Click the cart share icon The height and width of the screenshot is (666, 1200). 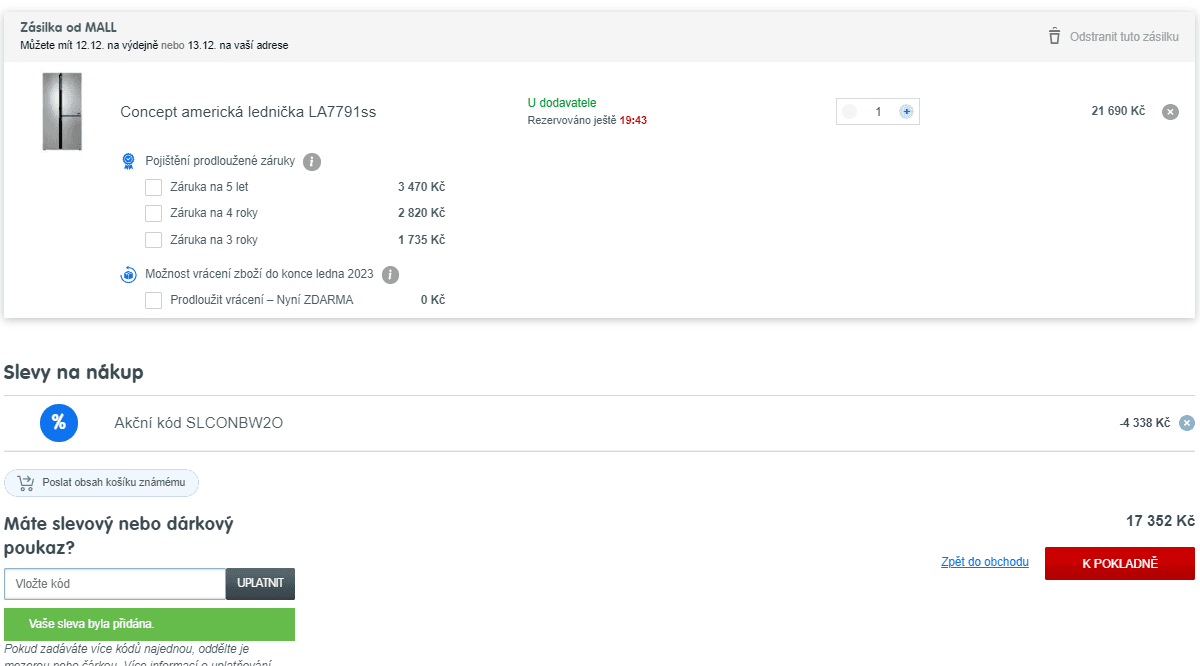[27, 483]
